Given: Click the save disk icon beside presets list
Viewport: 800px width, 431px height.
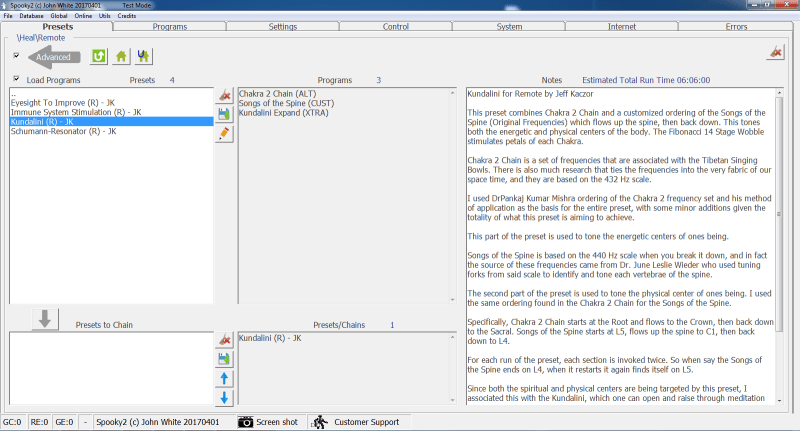Looking at the screenshot, I should click(225, 115).
